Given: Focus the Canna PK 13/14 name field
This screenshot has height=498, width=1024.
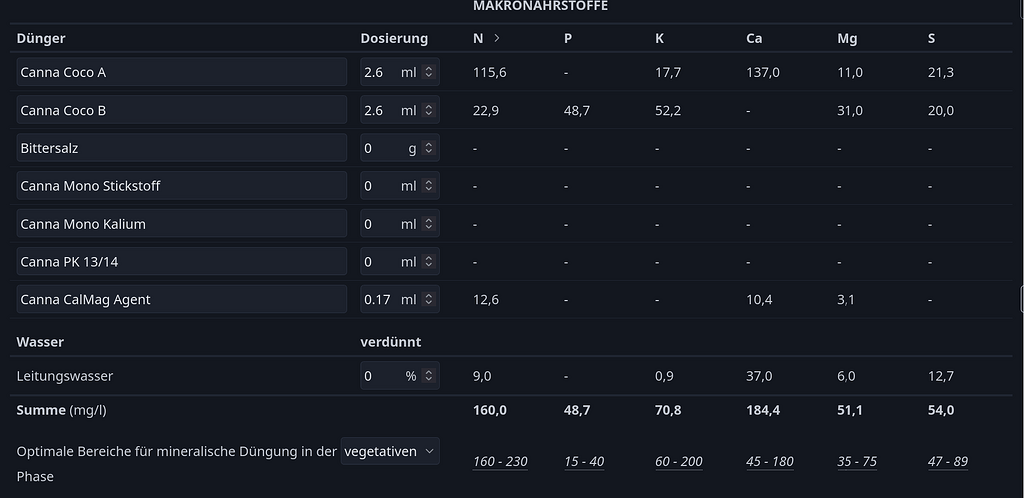Looking at the screenshot, I should 182,261.
